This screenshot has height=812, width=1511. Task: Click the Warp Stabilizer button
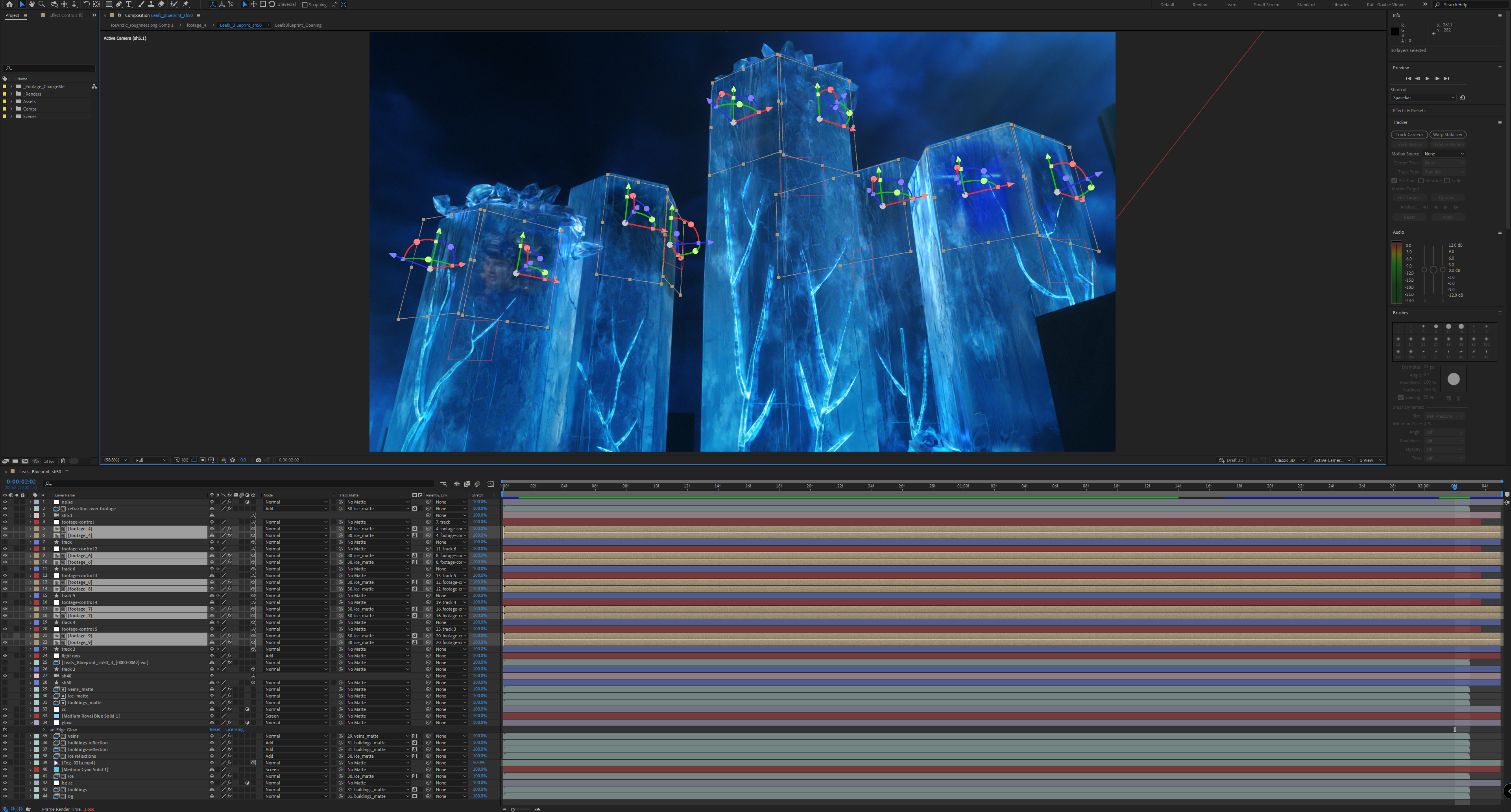point(1447,134)
